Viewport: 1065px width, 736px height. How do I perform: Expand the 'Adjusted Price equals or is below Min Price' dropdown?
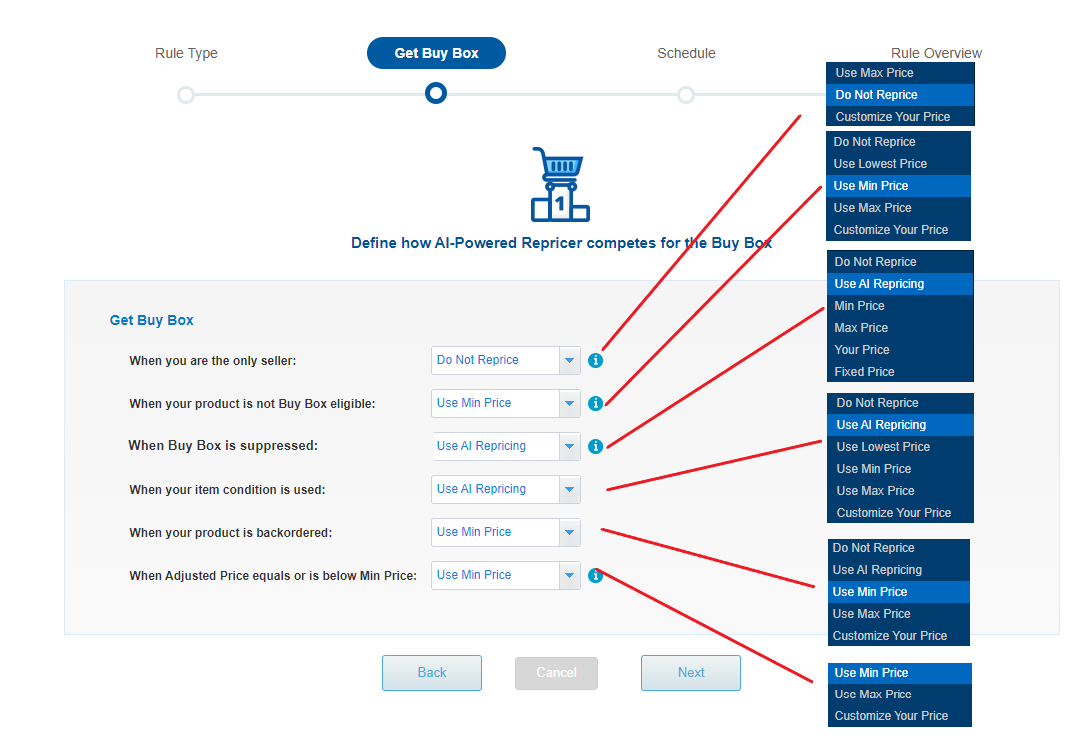(x=505, y=575)
